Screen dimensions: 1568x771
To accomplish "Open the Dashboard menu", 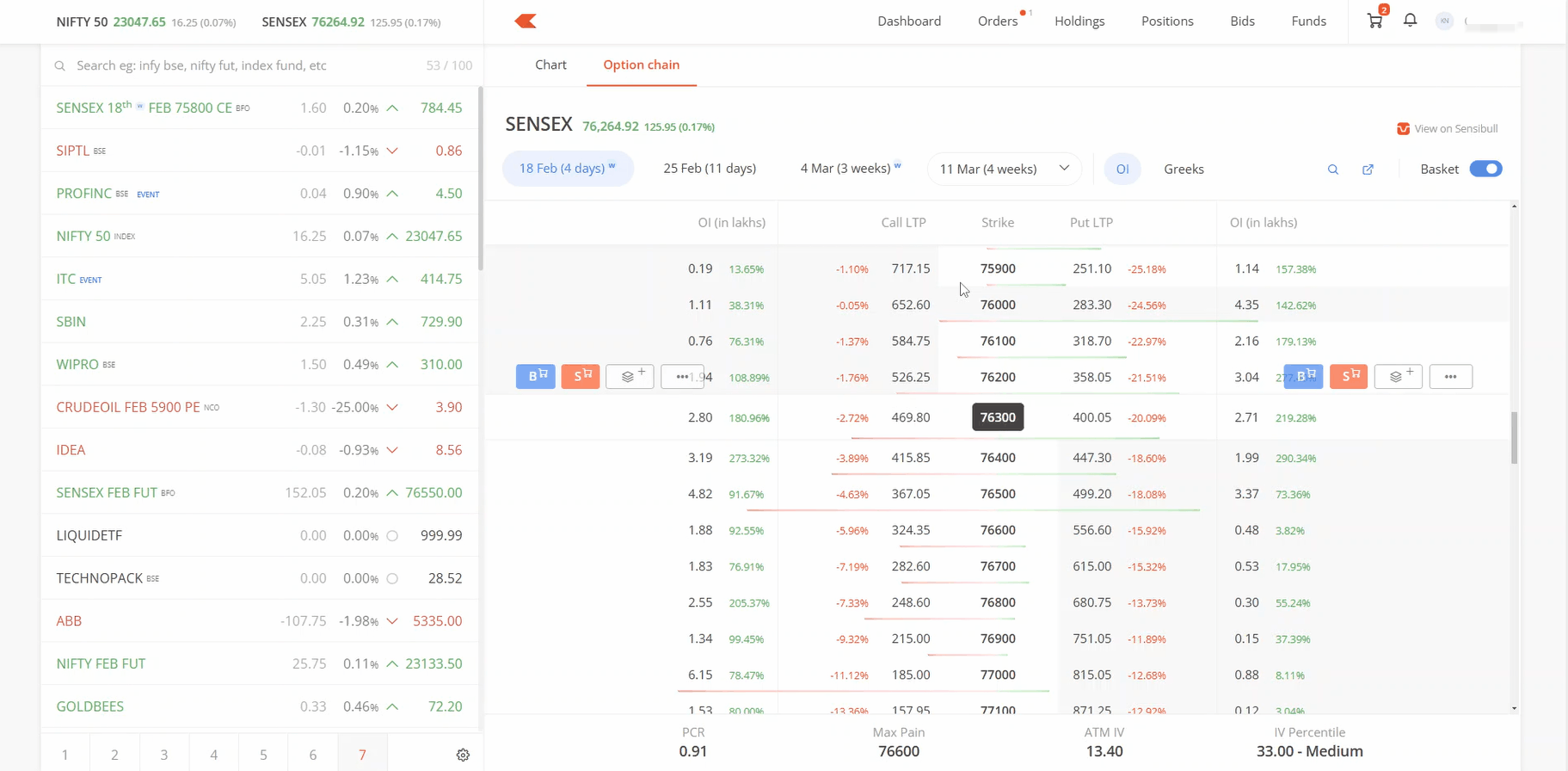I will 909,21.
